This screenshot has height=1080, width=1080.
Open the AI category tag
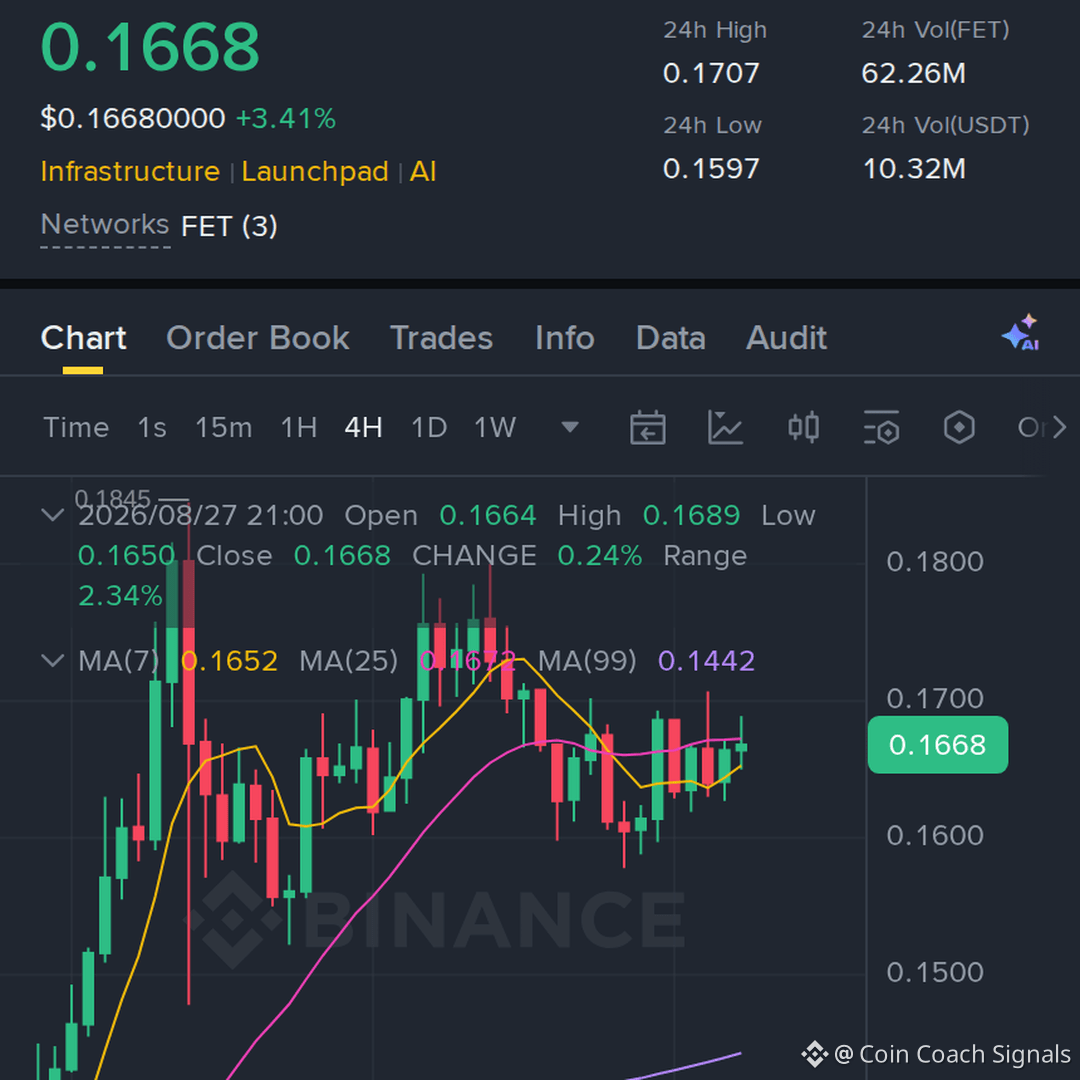click(423, 172)
